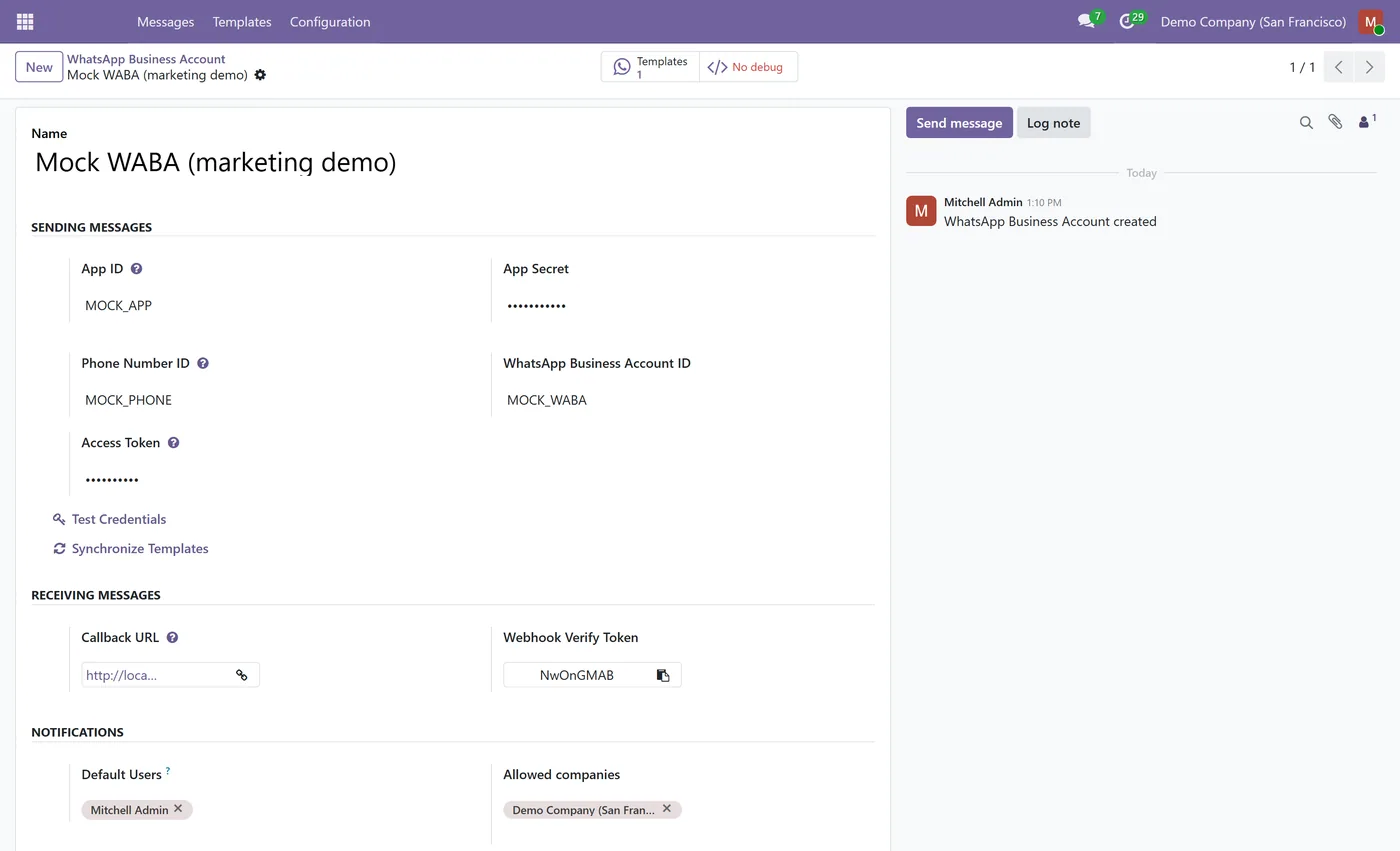
Task: Click the chatter search icon
Action: coord(1306,122)
